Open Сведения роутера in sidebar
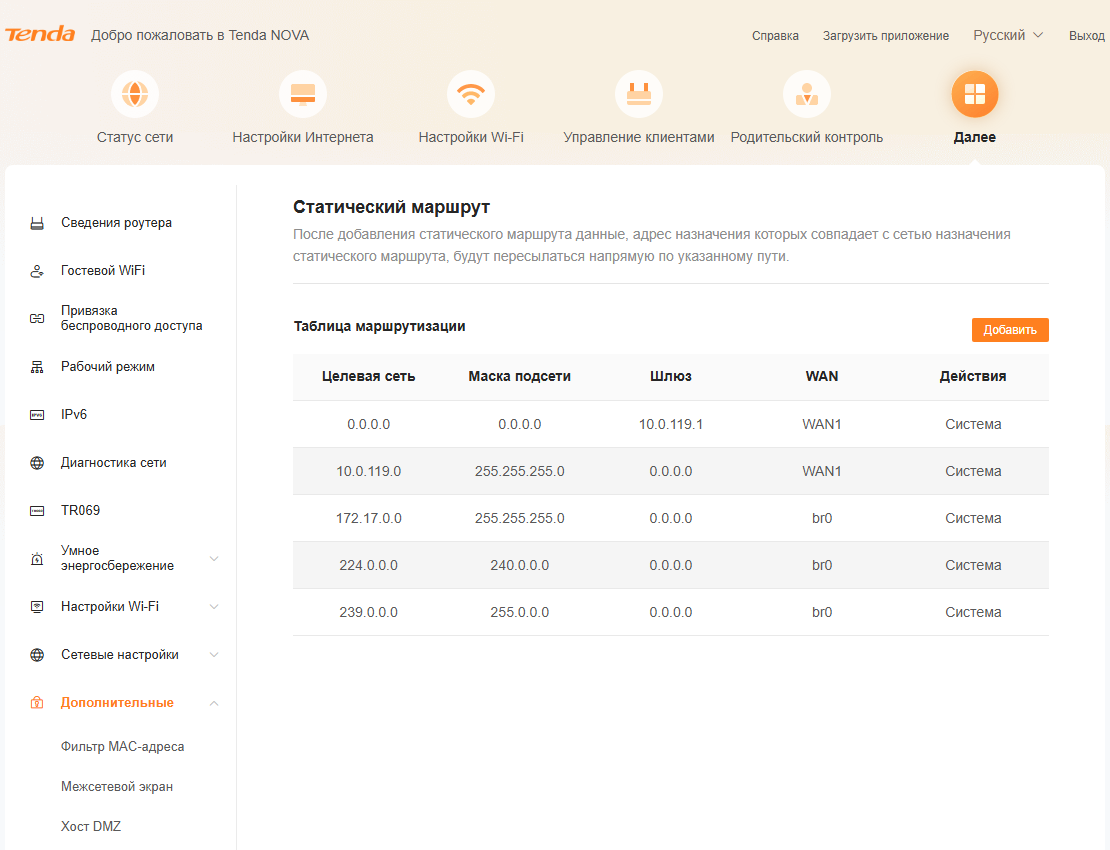The width and height of the screenshot is (1110, 850). click(116, 223)
